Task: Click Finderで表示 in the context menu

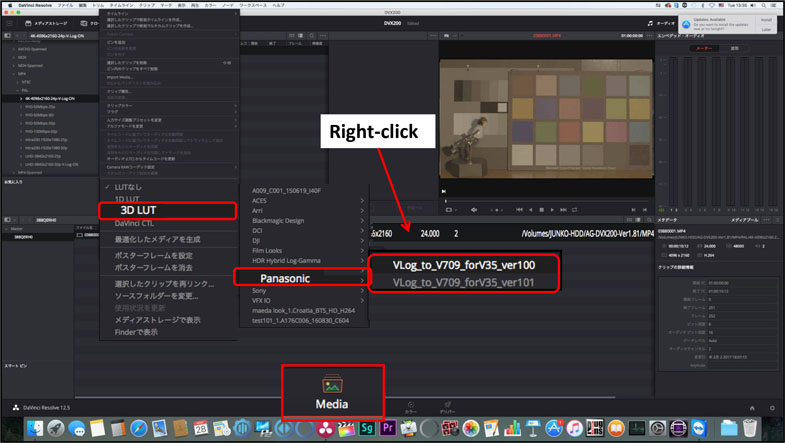Action: (136, 332)
